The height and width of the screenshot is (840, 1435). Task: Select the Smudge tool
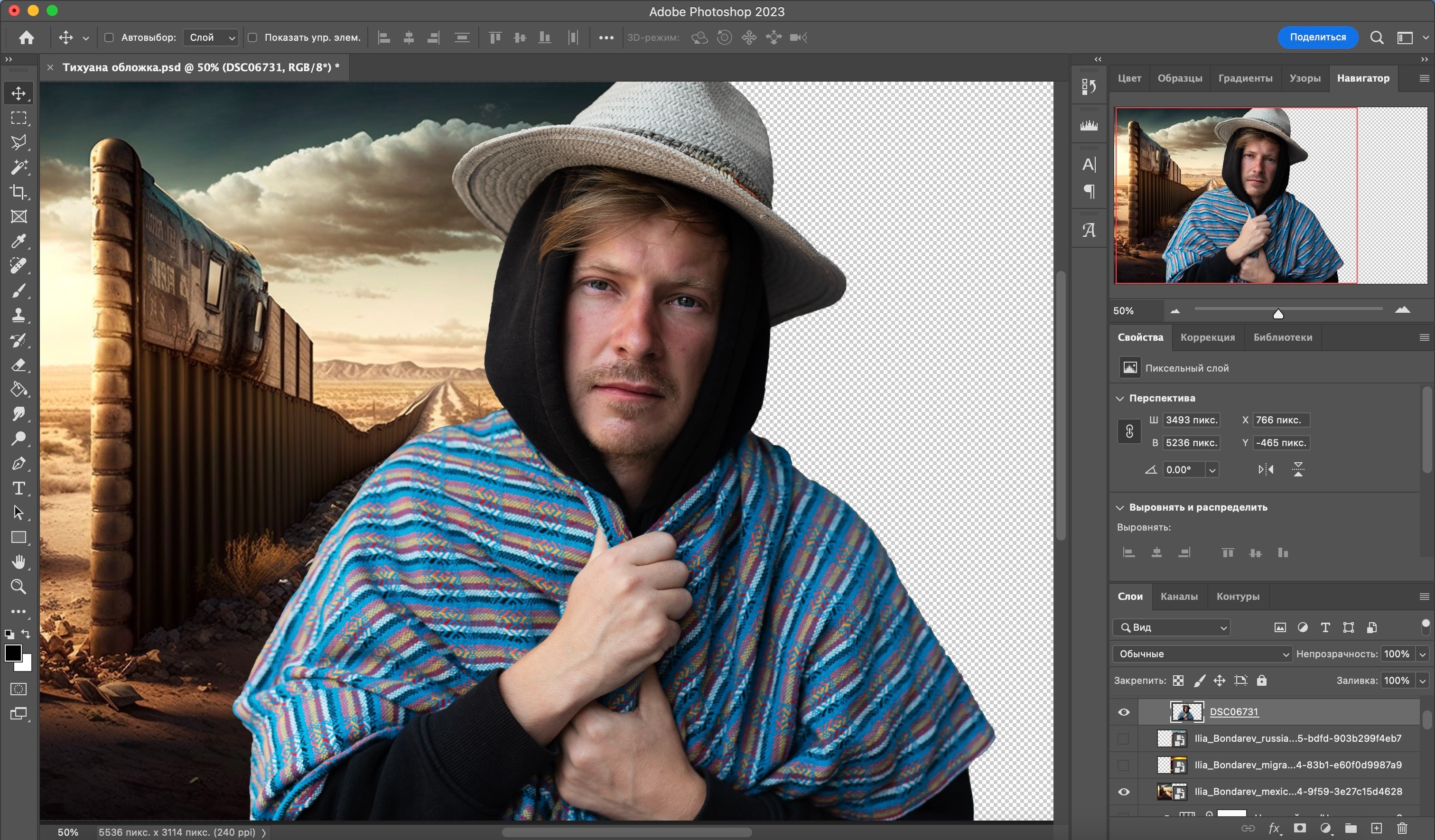pos(18,414)
